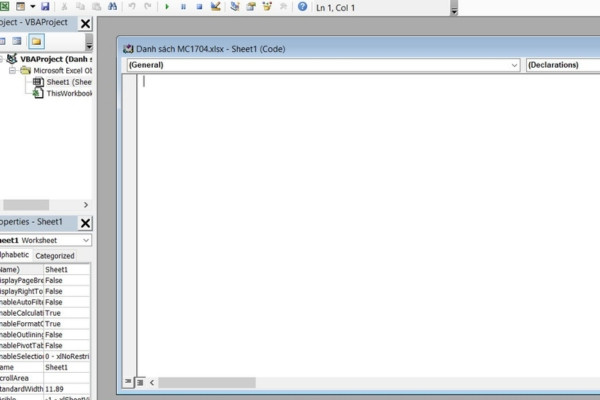Viewport: 600px width, 400px height.
Task: Click the Undo arrow icon
Action: click(x=132, y=7)
